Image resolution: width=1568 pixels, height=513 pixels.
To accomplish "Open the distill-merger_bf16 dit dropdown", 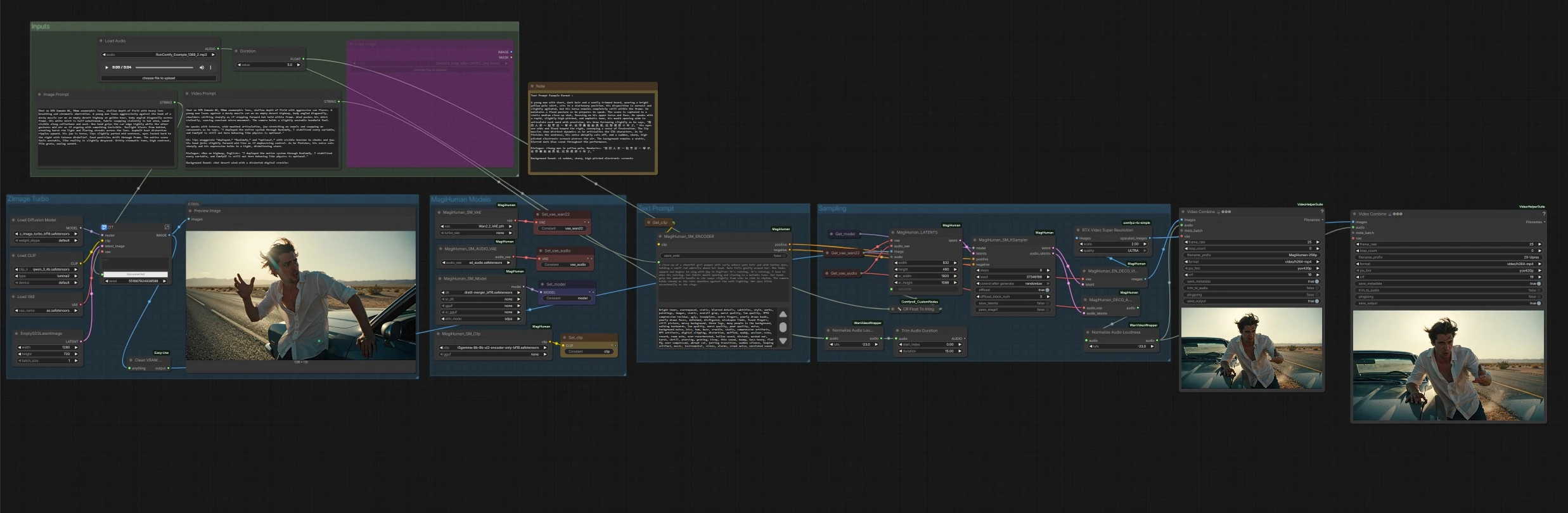I will 480,293.
